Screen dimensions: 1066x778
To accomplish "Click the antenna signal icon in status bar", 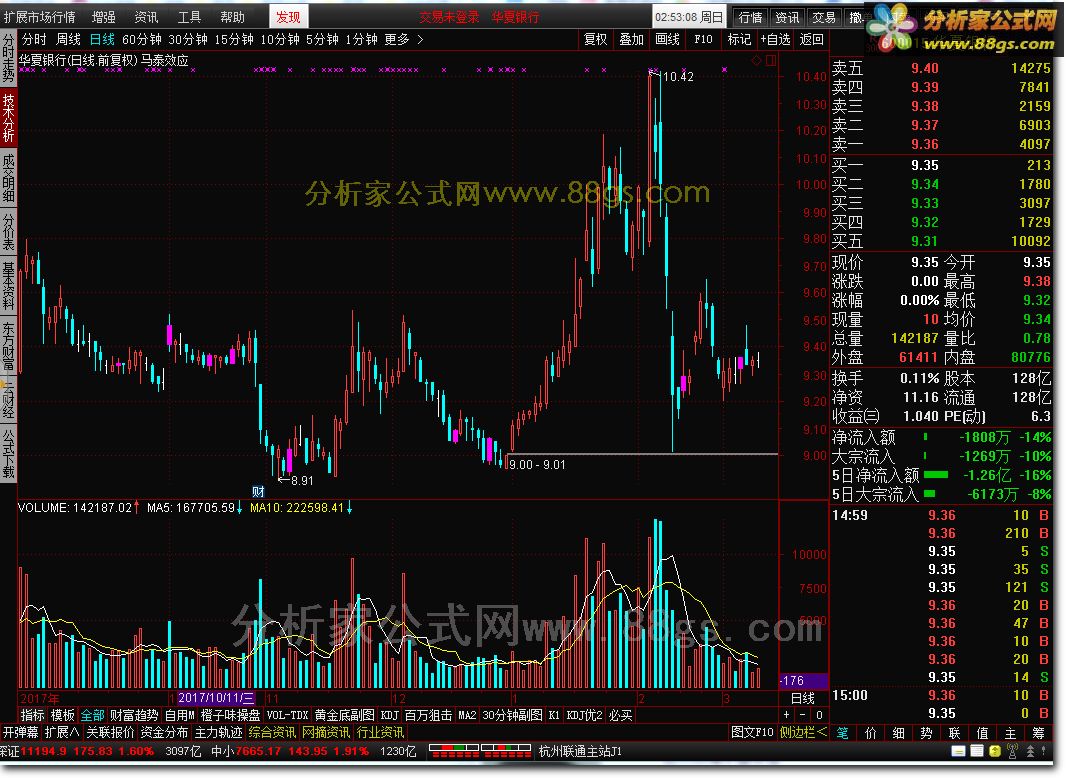I will pos(1012,751).
